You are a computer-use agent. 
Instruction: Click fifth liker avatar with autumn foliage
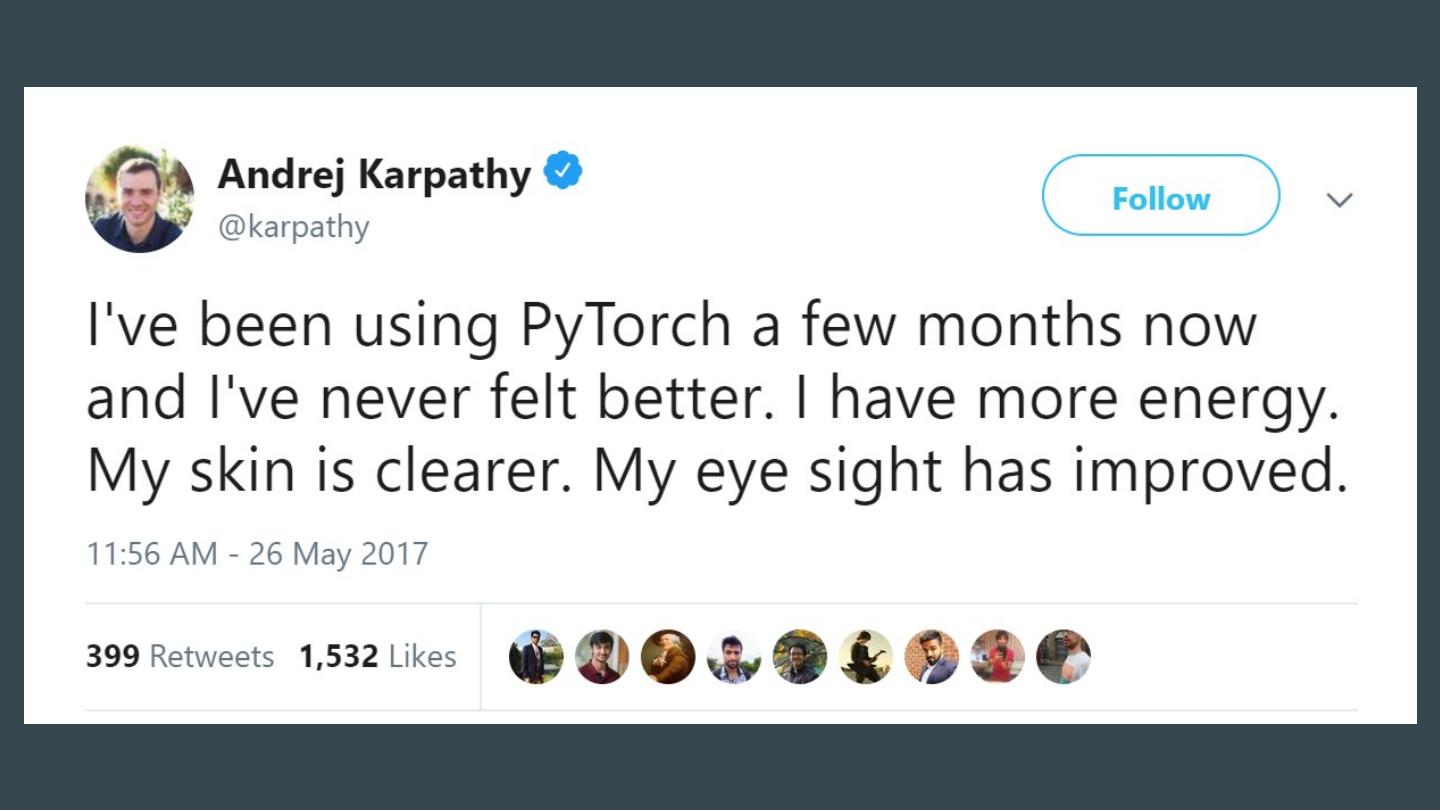tap(800, 657)
